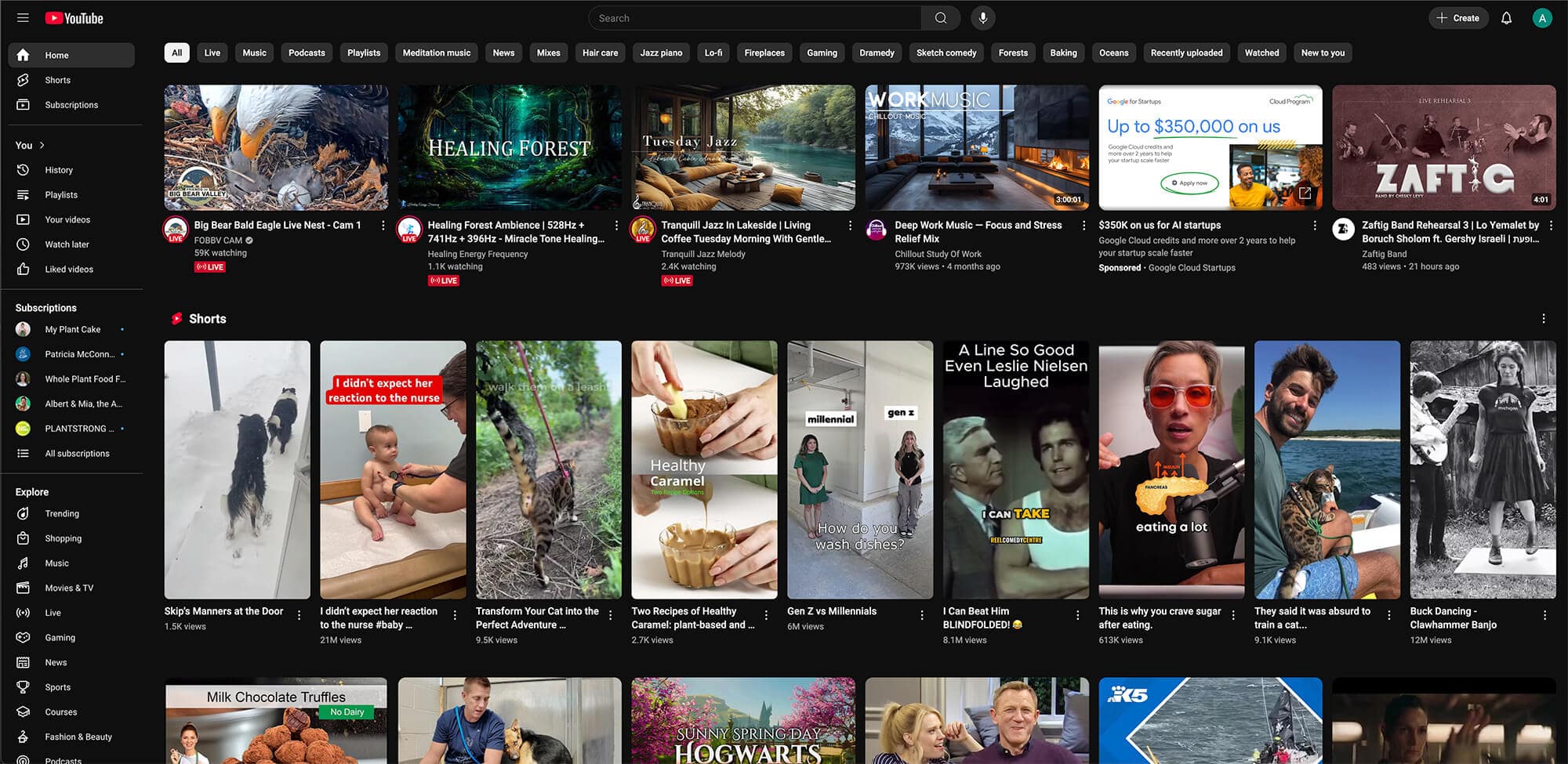This screenshot has height=764, width=1568.
Task: Start voice search with microphone icon
Action: pyautogui.click(x=982, y=18)
